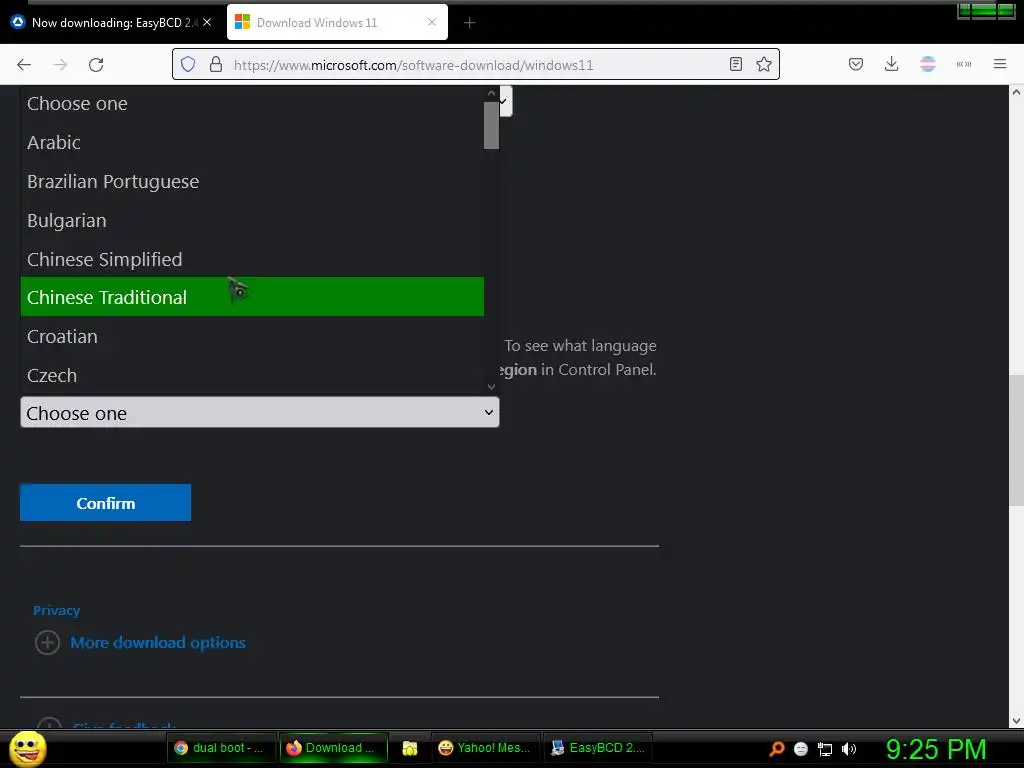1024x768 pixels.
Task: Open a new browser tab
Action: coord(470,23)
